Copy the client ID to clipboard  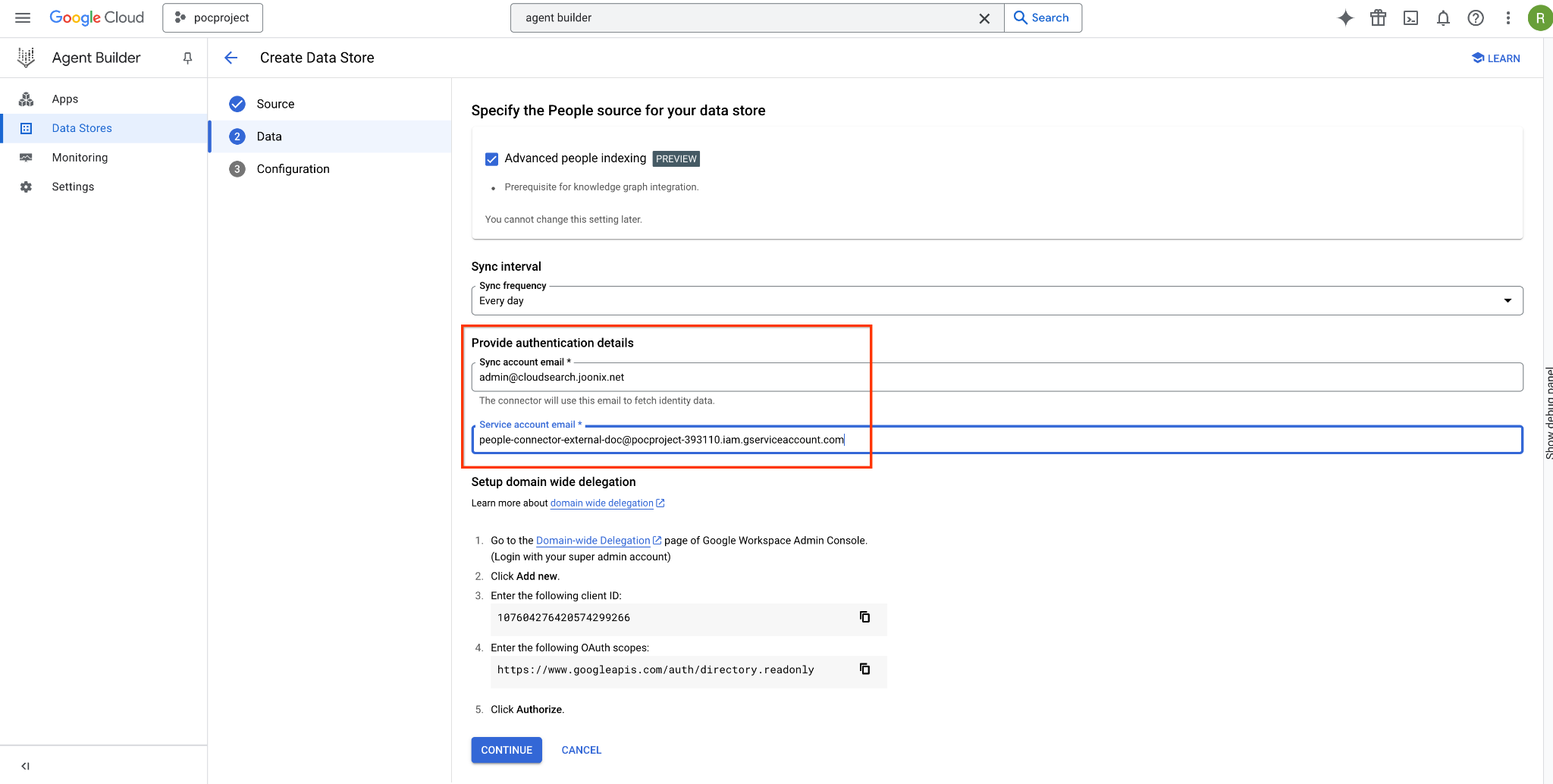coord(864,617)
